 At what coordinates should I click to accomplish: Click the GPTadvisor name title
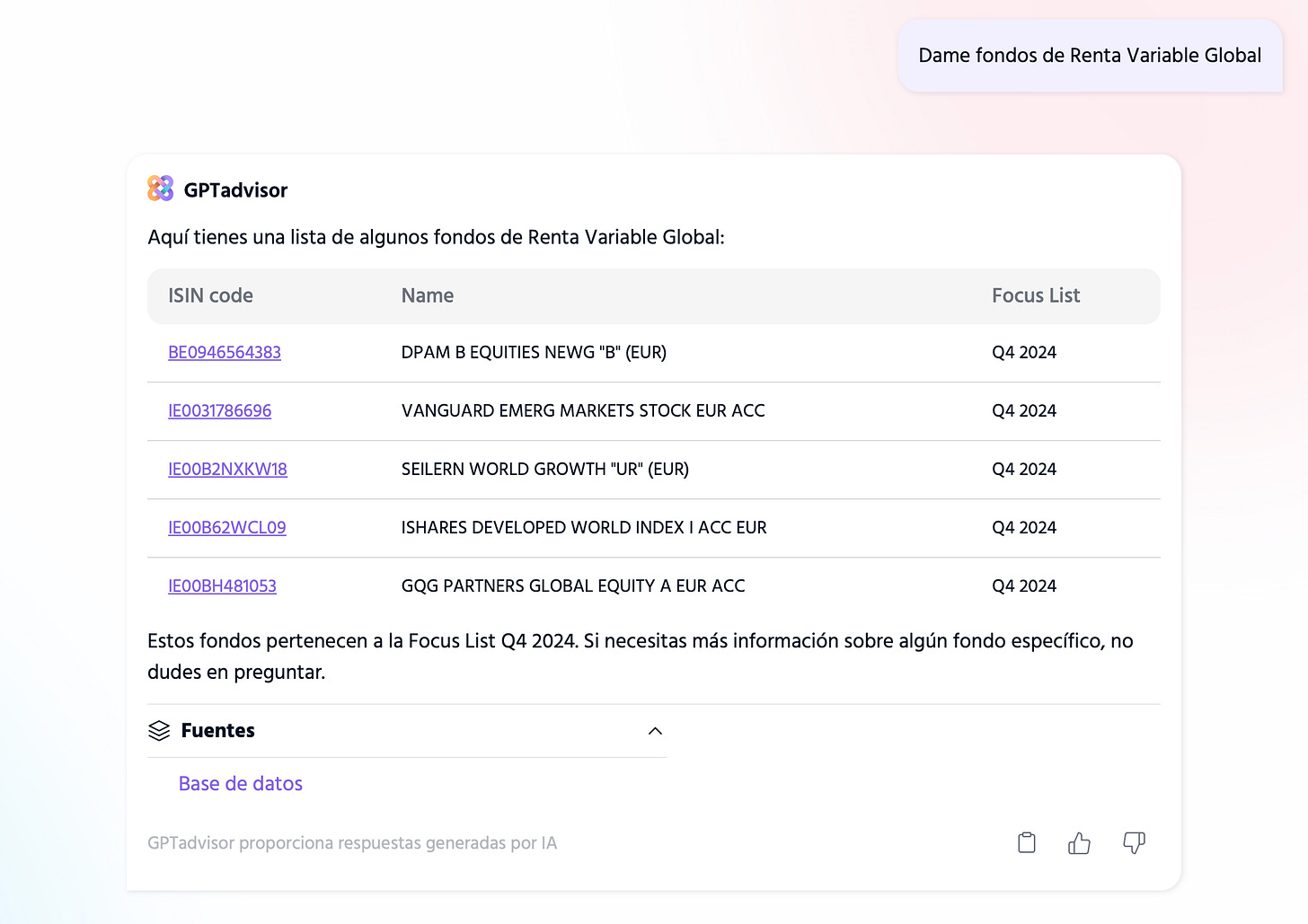click(x=235, y=189)
